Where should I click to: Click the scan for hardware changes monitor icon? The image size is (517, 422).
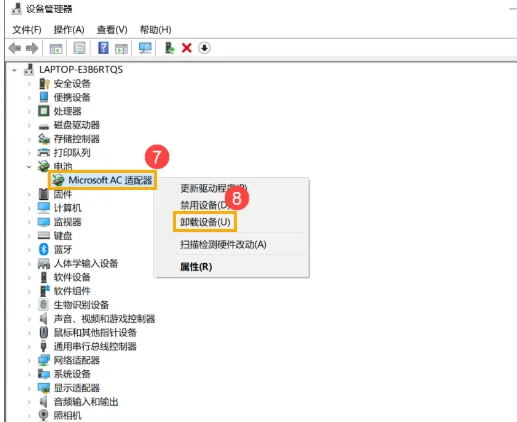point(145,48)
